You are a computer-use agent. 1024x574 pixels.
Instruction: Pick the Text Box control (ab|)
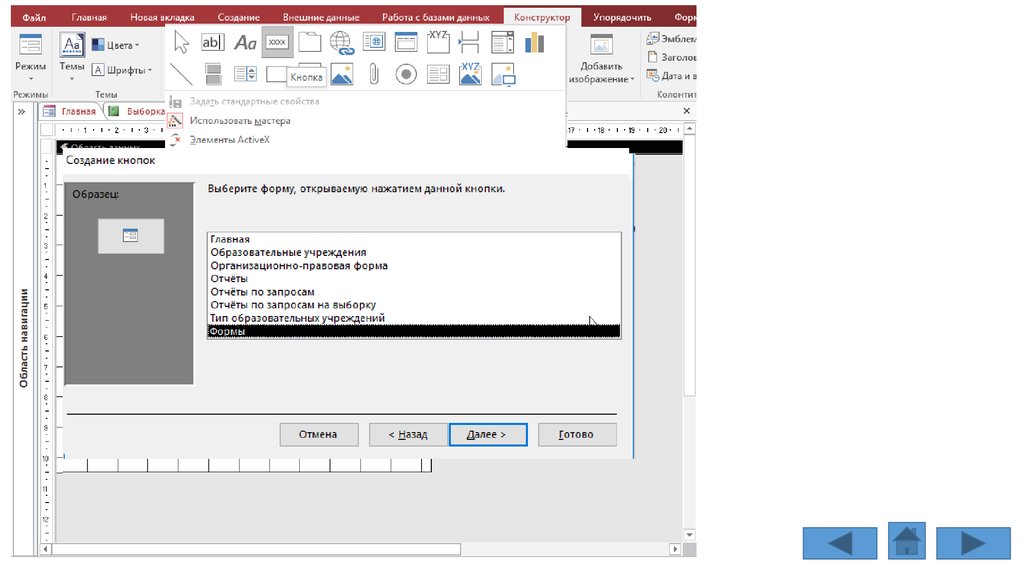pyautogui.click(x=212, y=42)
